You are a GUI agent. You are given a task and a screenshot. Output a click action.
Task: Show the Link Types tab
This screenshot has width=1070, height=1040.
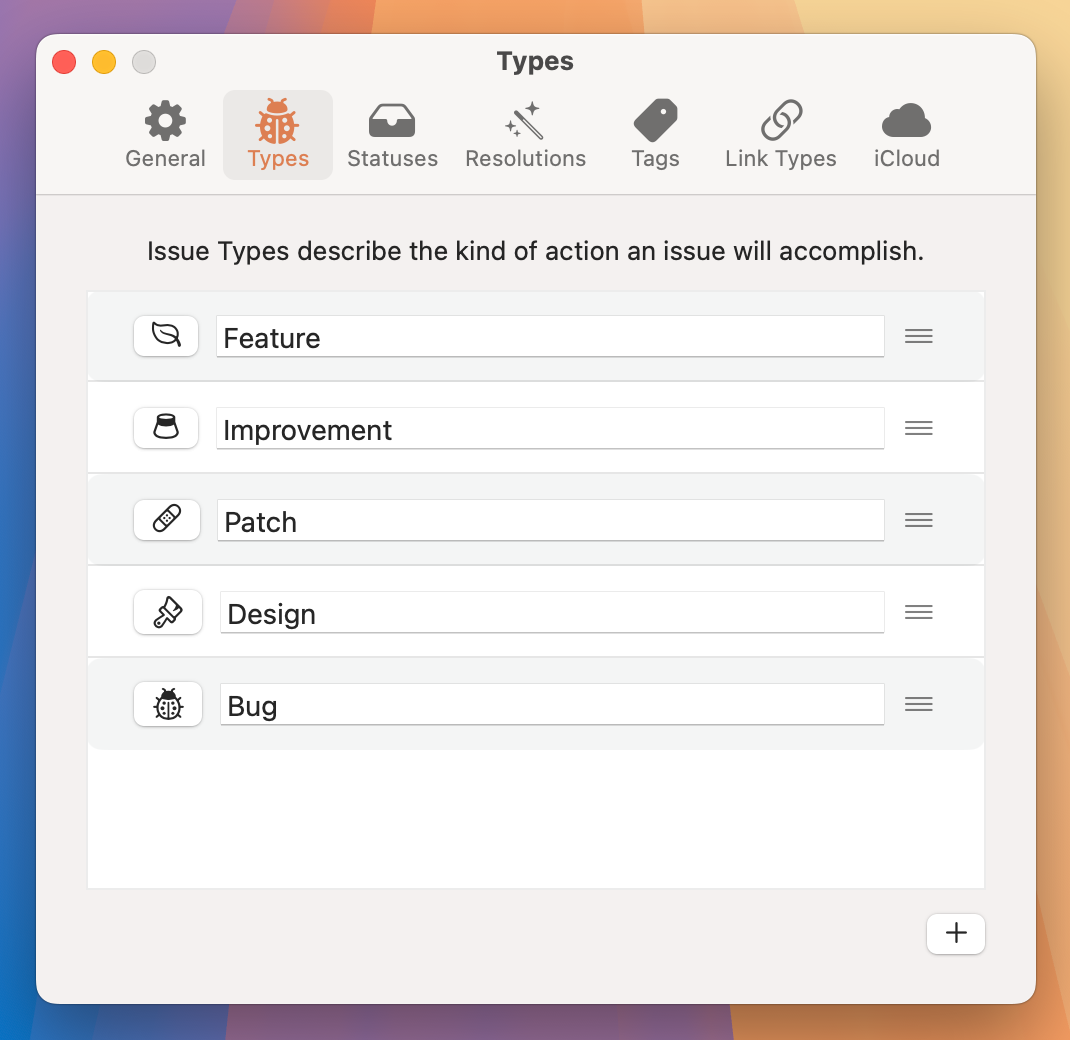(780, 135)
